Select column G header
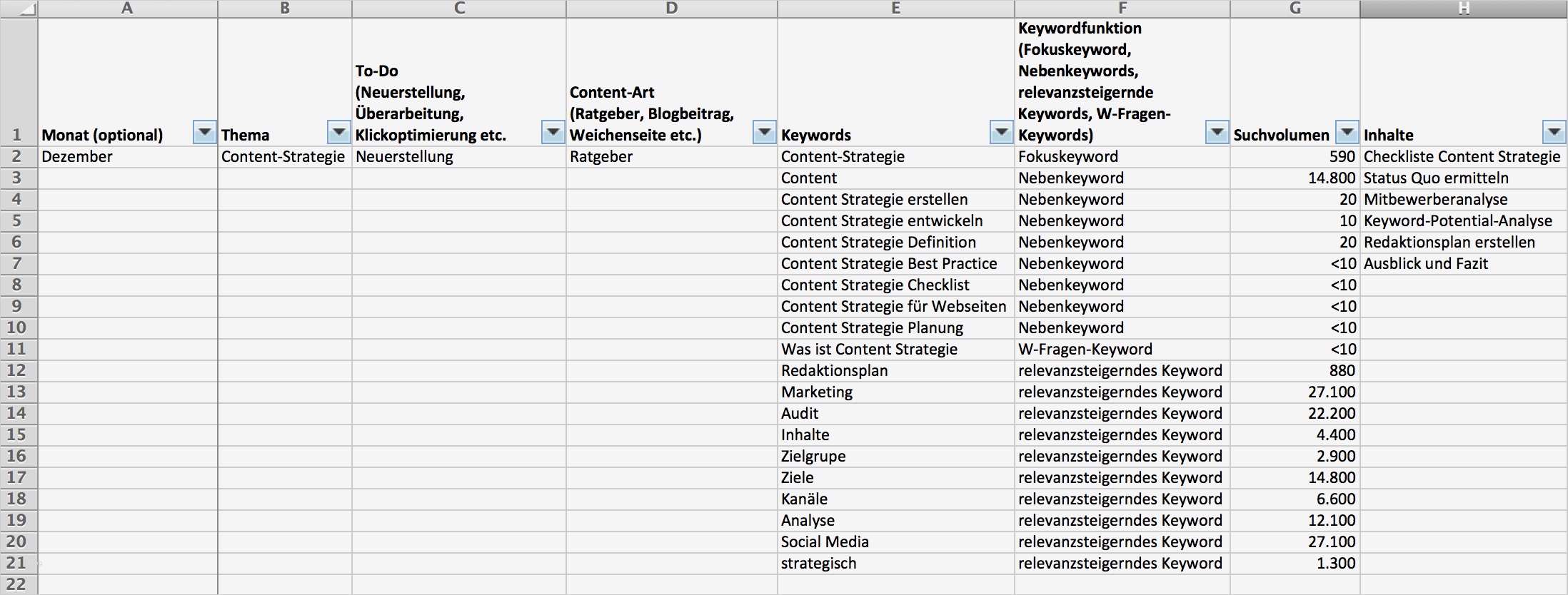 1295,9
